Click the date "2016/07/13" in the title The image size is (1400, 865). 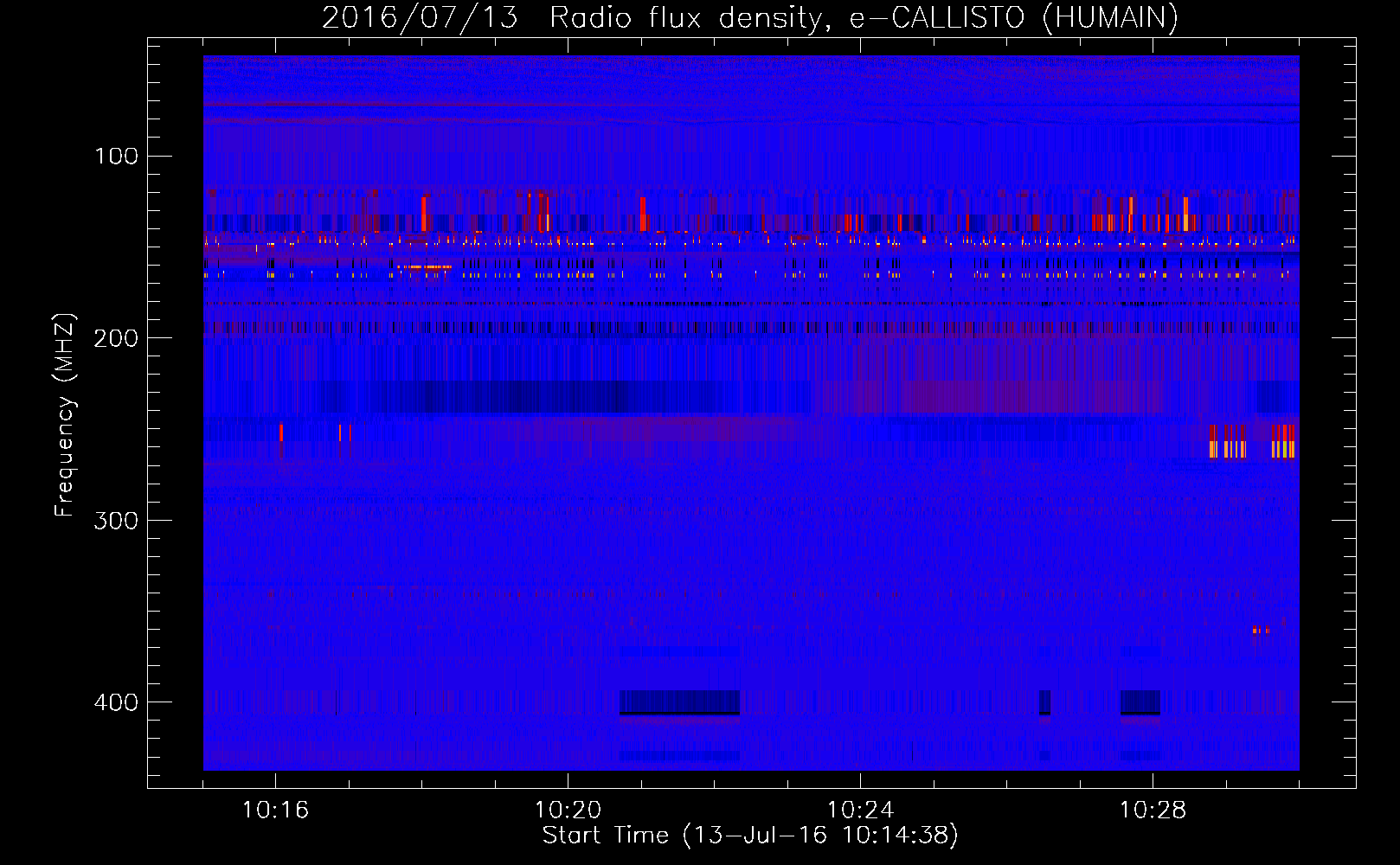click(x=420, y=18)
